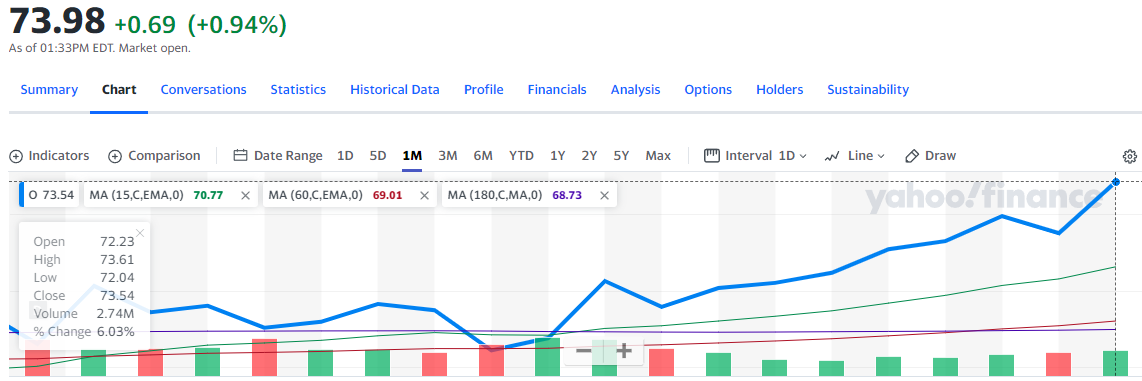Select the 1M range
Image resolution: width=1142 pixels, height=381 pixels.
click(x=412, y=156)
